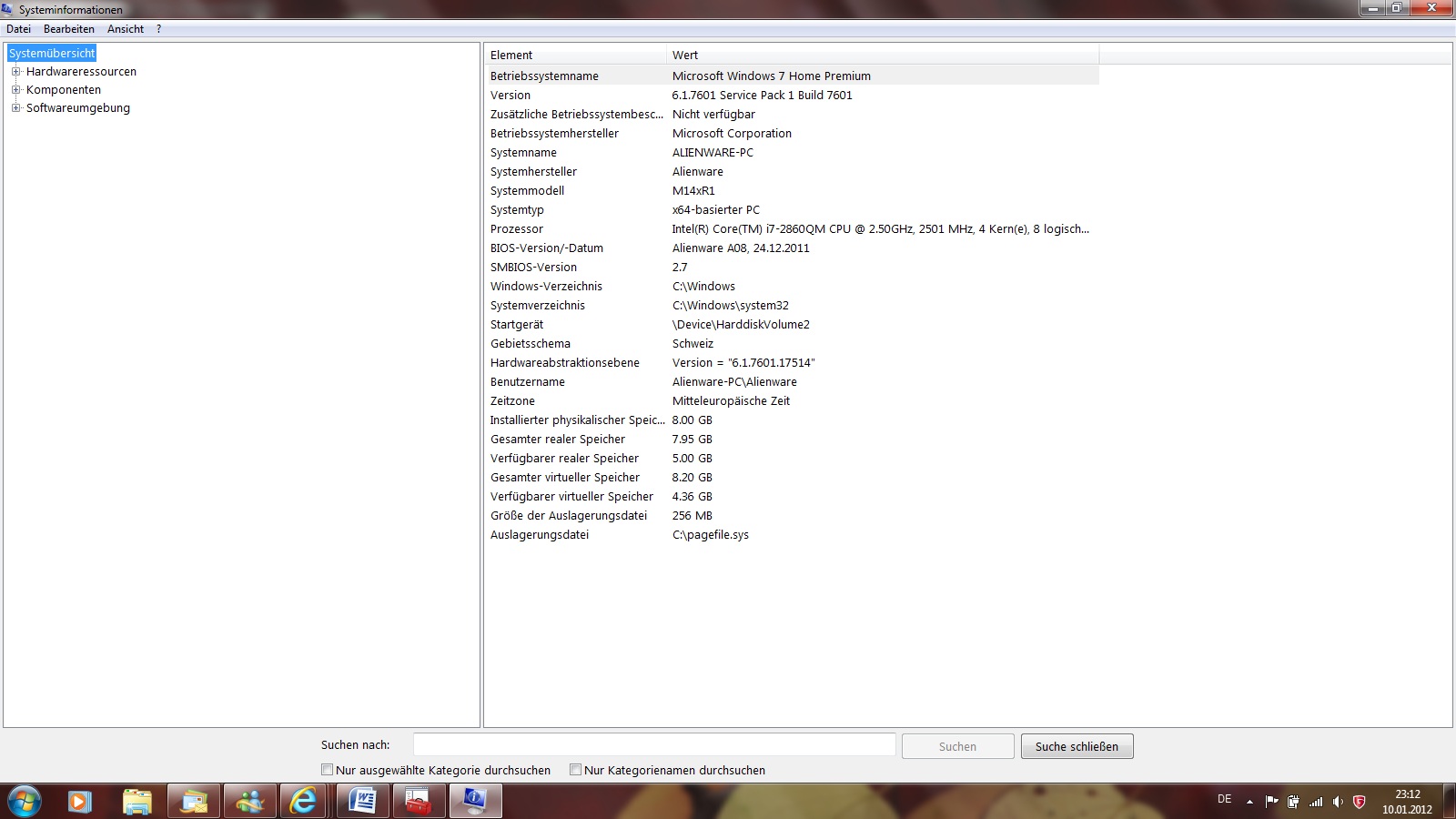Screen dimensions: 1456x819
Task: Open the red toolbox taskbar icon
Action: (x=419, y=802)
